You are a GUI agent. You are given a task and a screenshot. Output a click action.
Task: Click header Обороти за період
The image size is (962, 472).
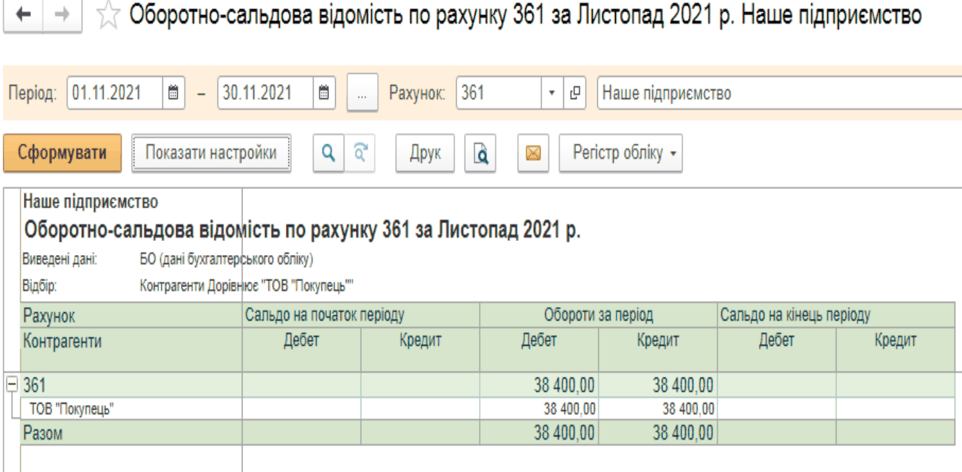[598, 315]
